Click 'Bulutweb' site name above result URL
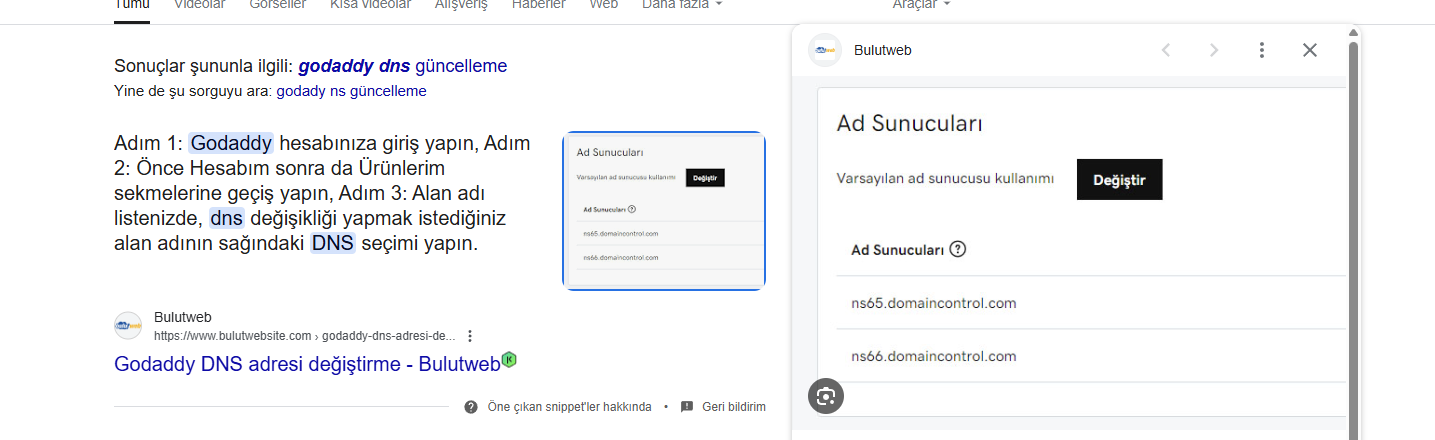Image resolution: width=1435 pixels, height=440 pixels. [183, 317]
